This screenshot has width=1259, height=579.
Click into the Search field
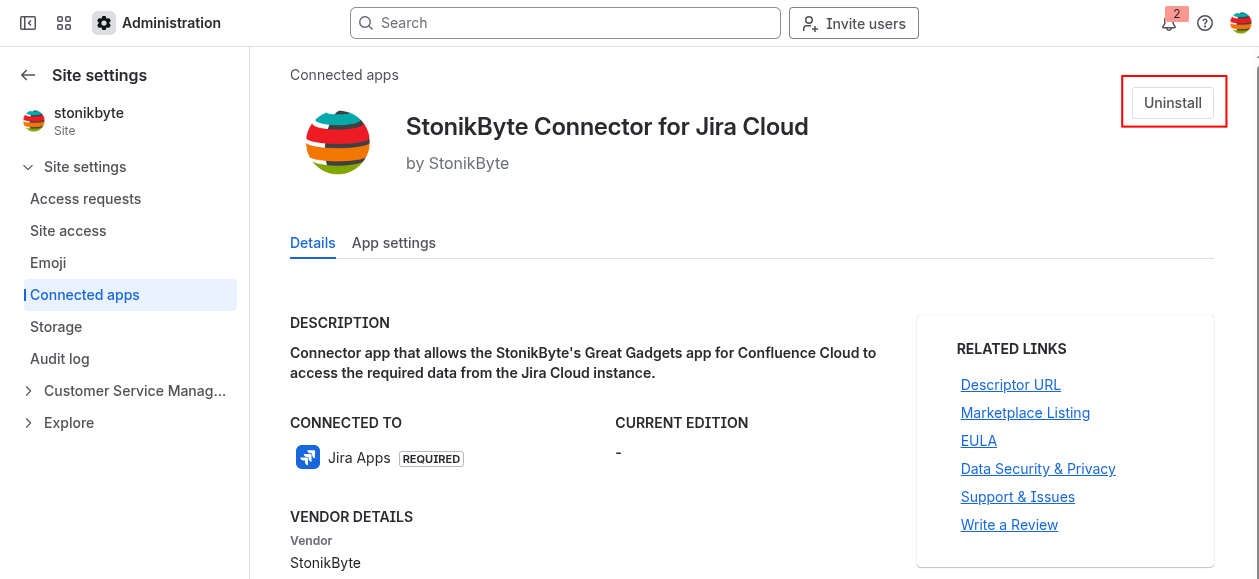click(565, 23)
